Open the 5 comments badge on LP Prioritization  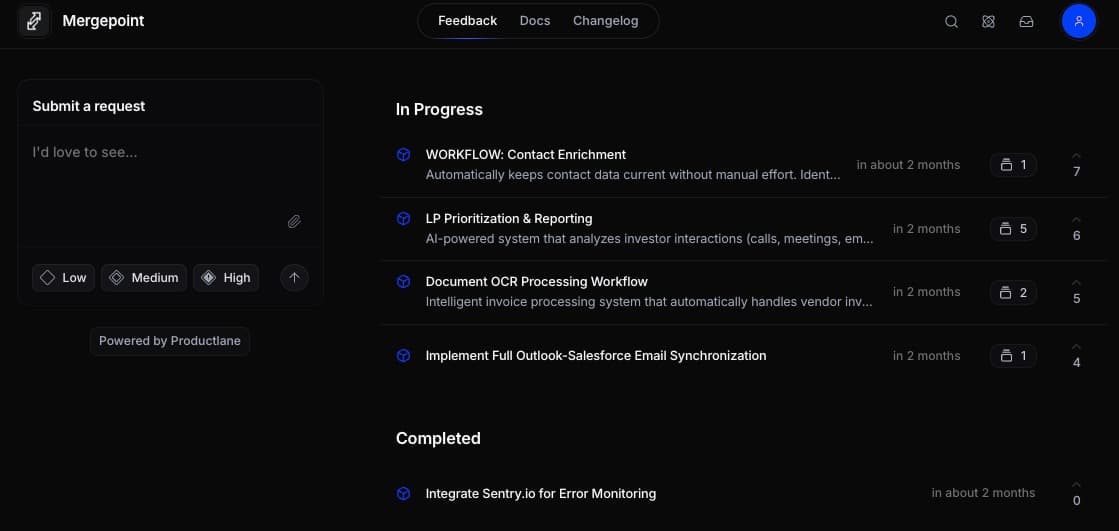[x=1013, y=229]
